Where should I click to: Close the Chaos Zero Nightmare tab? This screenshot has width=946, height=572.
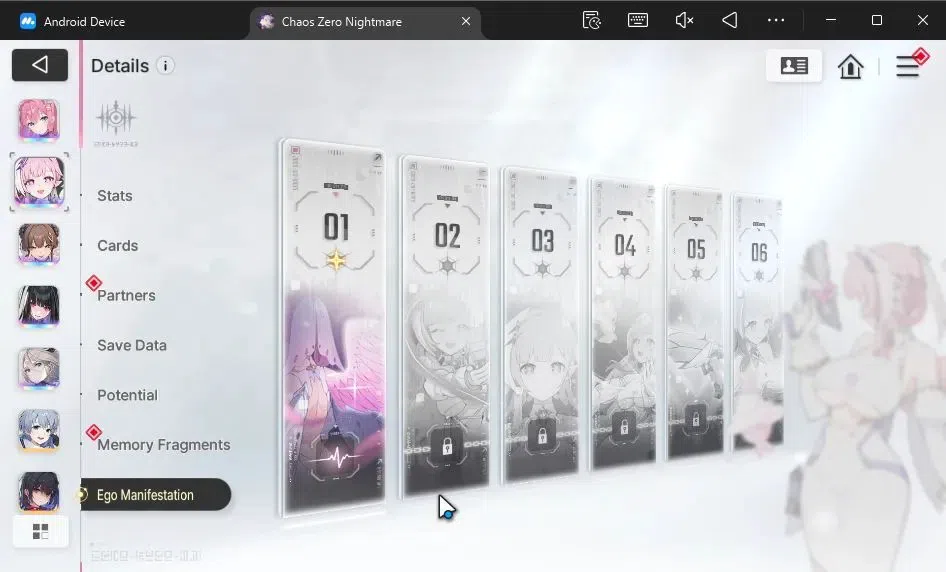pyautogui.click(x=466, y=21)
